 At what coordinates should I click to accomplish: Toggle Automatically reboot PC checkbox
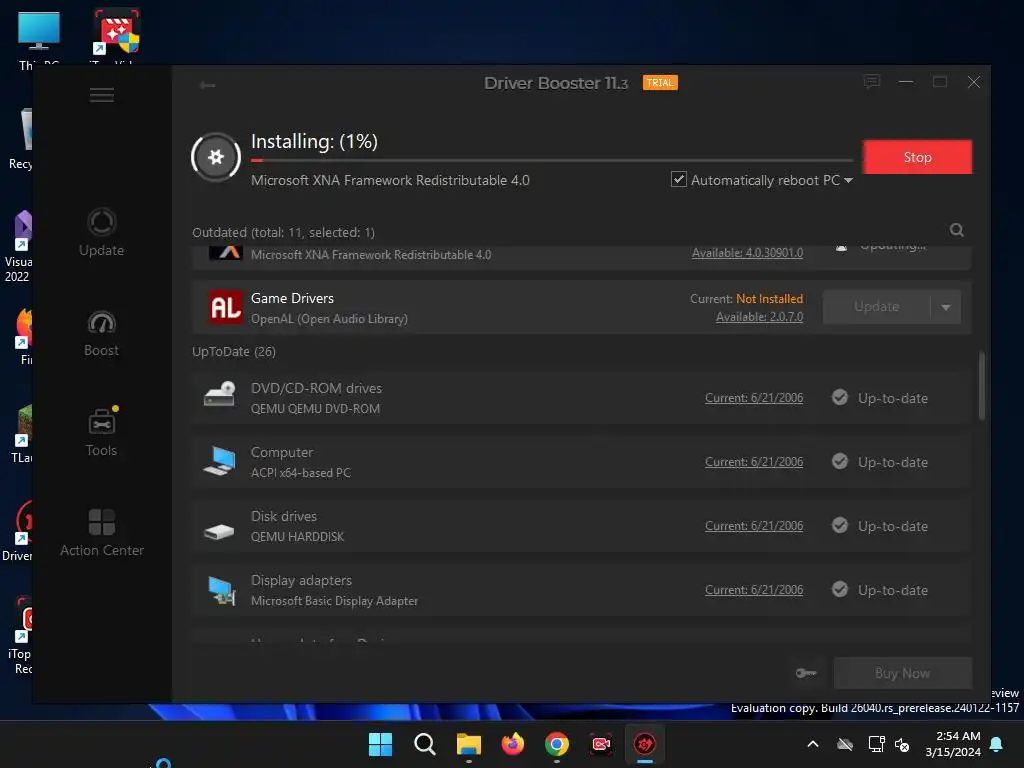click(x=679, y=179)
